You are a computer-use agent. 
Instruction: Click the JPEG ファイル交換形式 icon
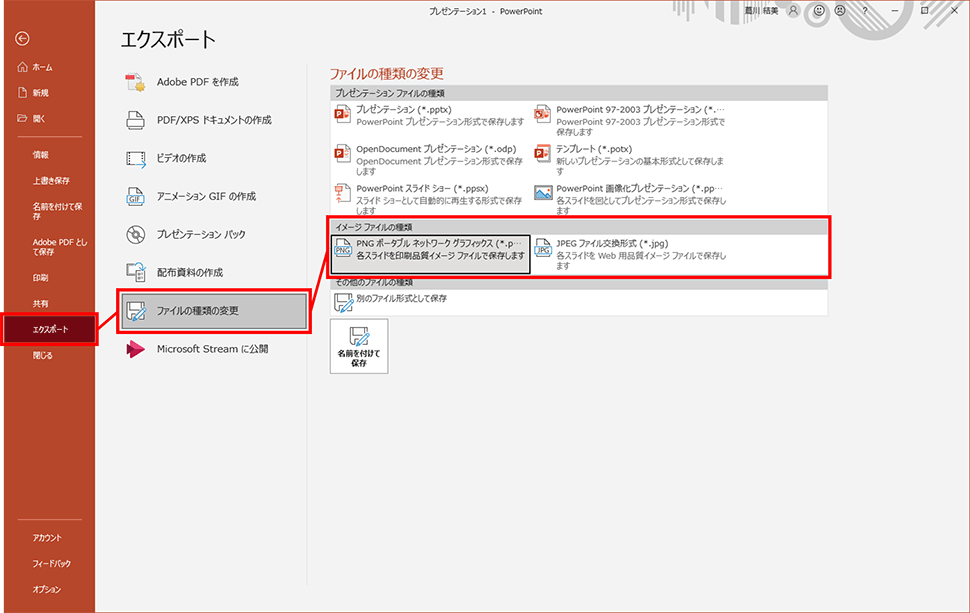coord(543,249)
